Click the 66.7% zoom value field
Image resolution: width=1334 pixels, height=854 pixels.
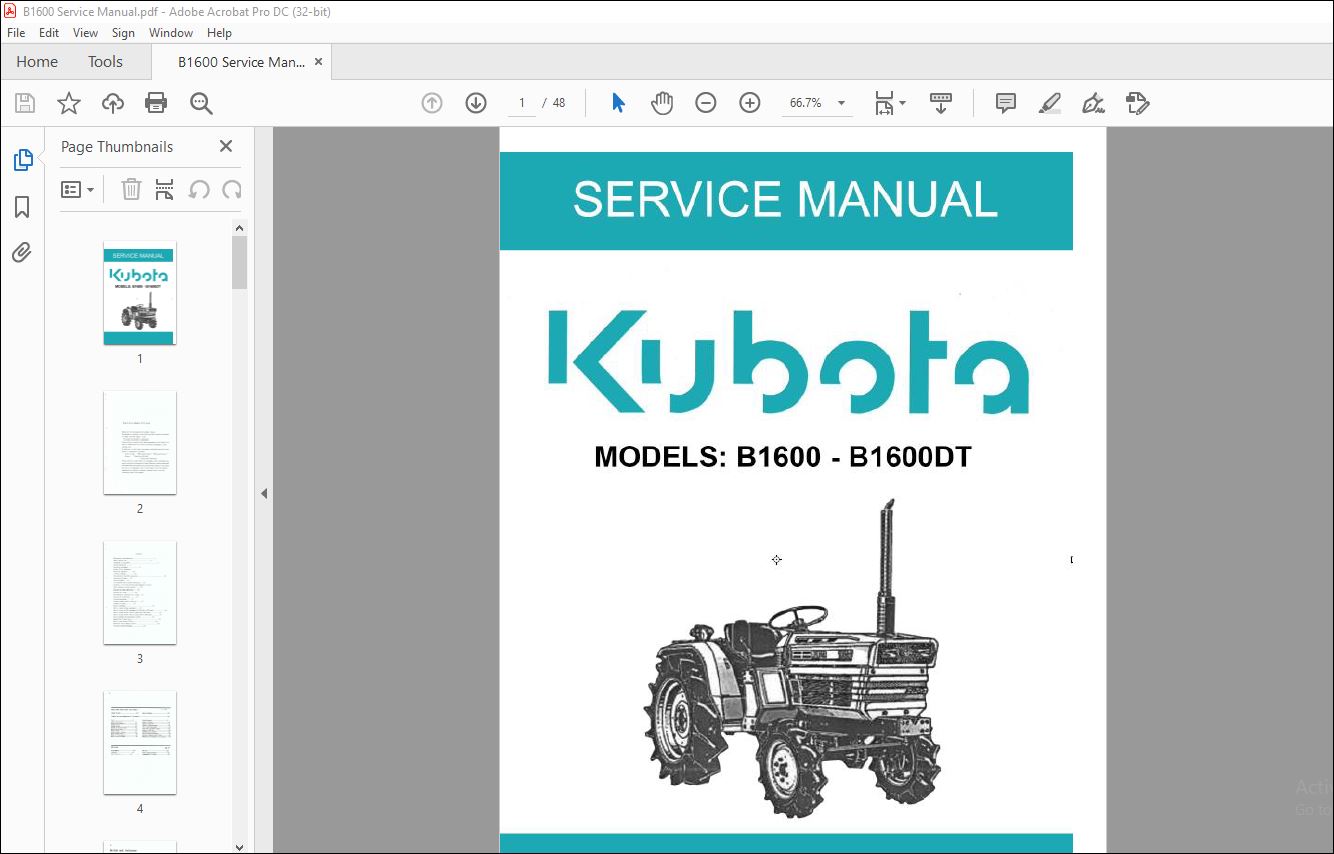806,103
